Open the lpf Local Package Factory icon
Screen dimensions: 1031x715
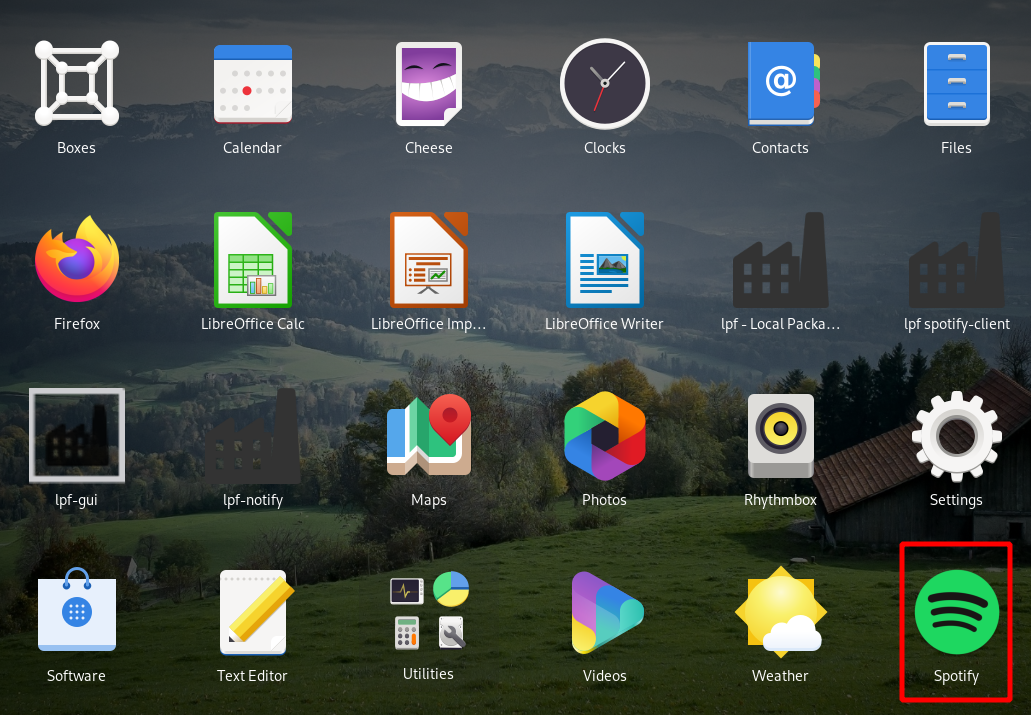780,259
